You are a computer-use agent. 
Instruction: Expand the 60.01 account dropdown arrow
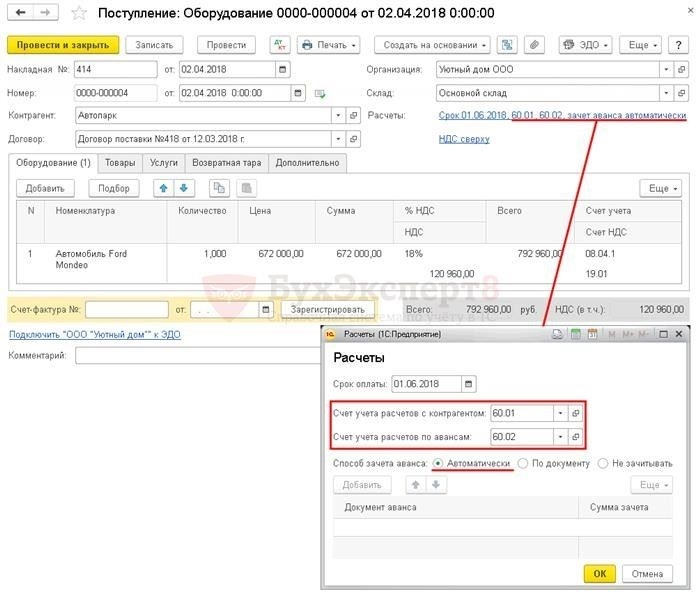tap(560, 413)
